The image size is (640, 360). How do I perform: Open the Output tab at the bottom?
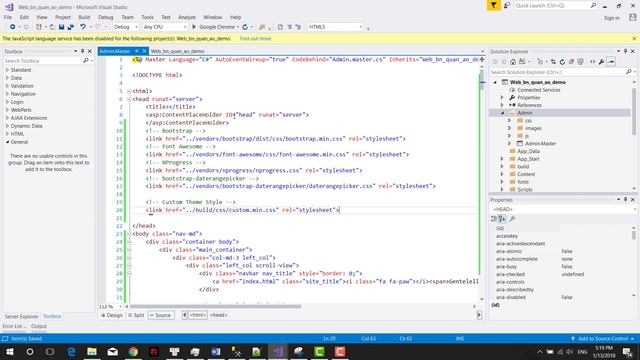pos(39,326)
